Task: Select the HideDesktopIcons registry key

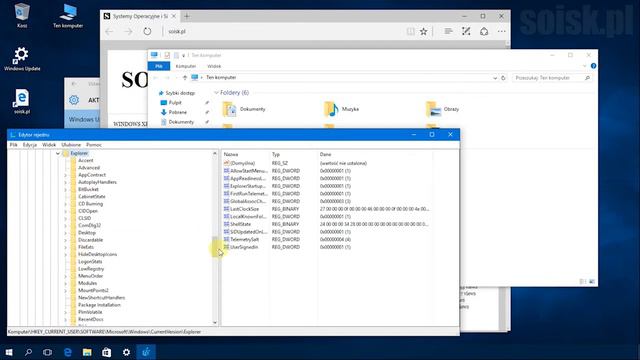Action: 98,254
